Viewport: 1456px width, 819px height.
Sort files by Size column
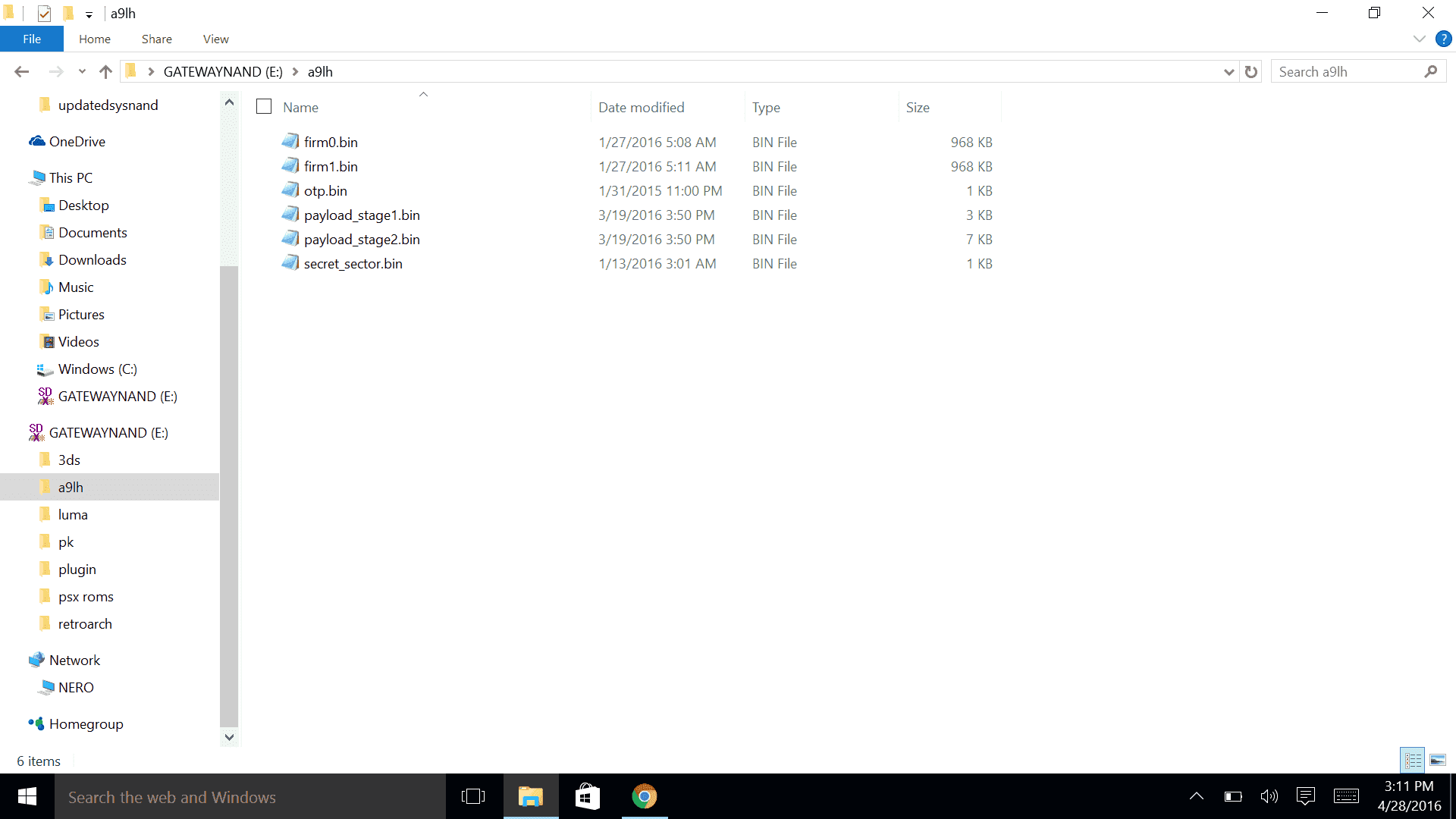[918, 107]
